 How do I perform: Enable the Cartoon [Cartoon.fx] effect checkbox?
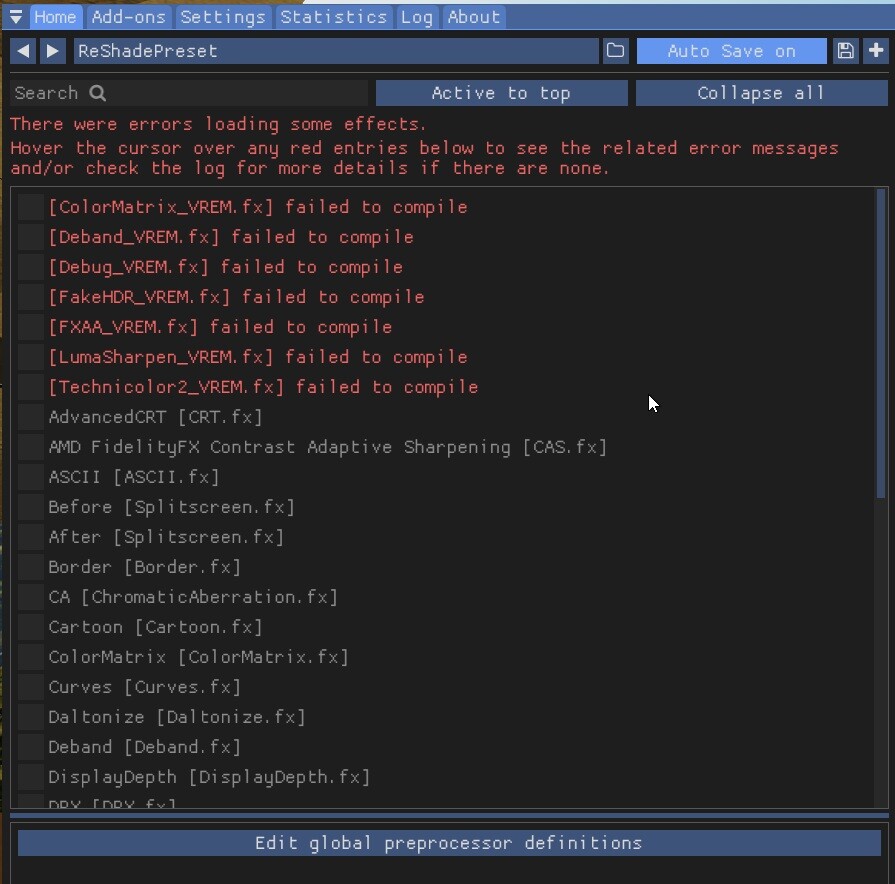click(x=31, y=627)
